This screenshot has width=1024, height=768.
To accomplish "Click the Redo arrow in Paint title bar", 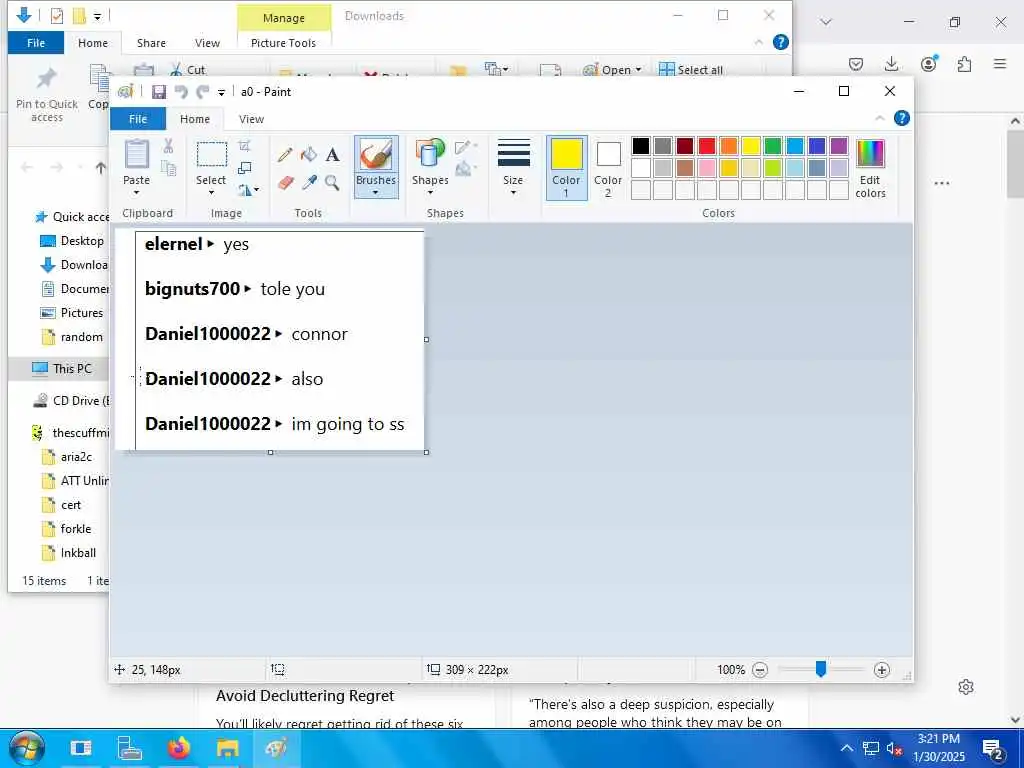I will pyautogui.click(x=203, y=92).
